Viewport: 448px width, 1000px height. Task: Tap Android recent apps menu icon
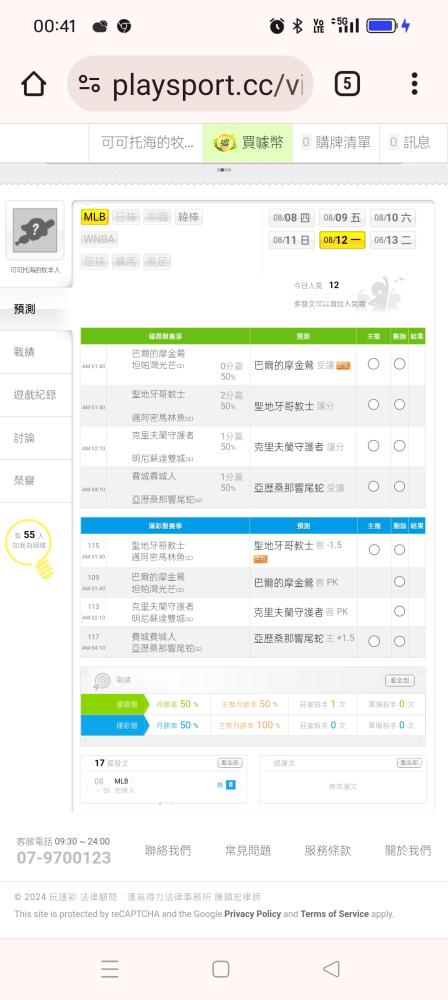click(x=110, y=969)
